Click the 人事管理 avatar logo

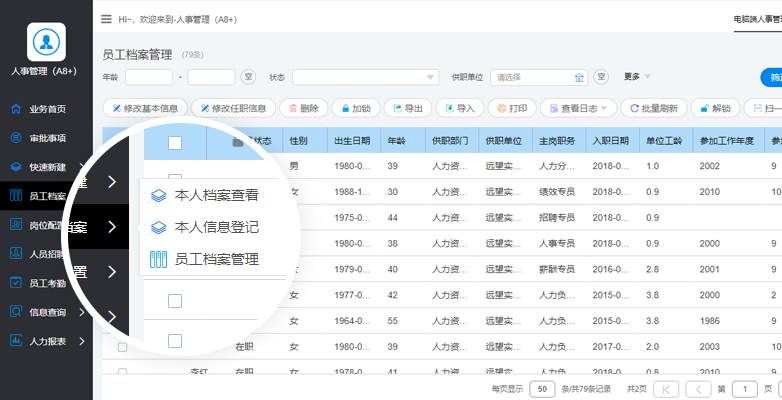tap(46, 42)
